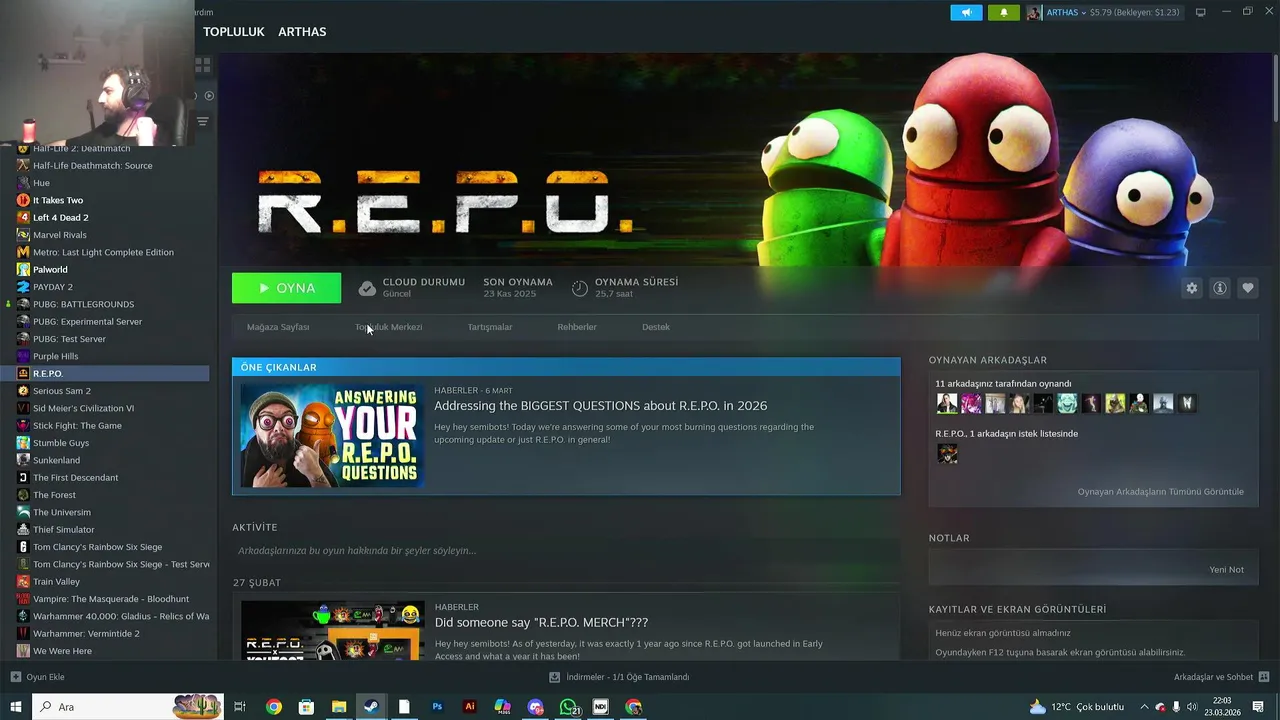Open Google Chrome from taskbar
Viewport: 1280px width, 720px height.
273,707
